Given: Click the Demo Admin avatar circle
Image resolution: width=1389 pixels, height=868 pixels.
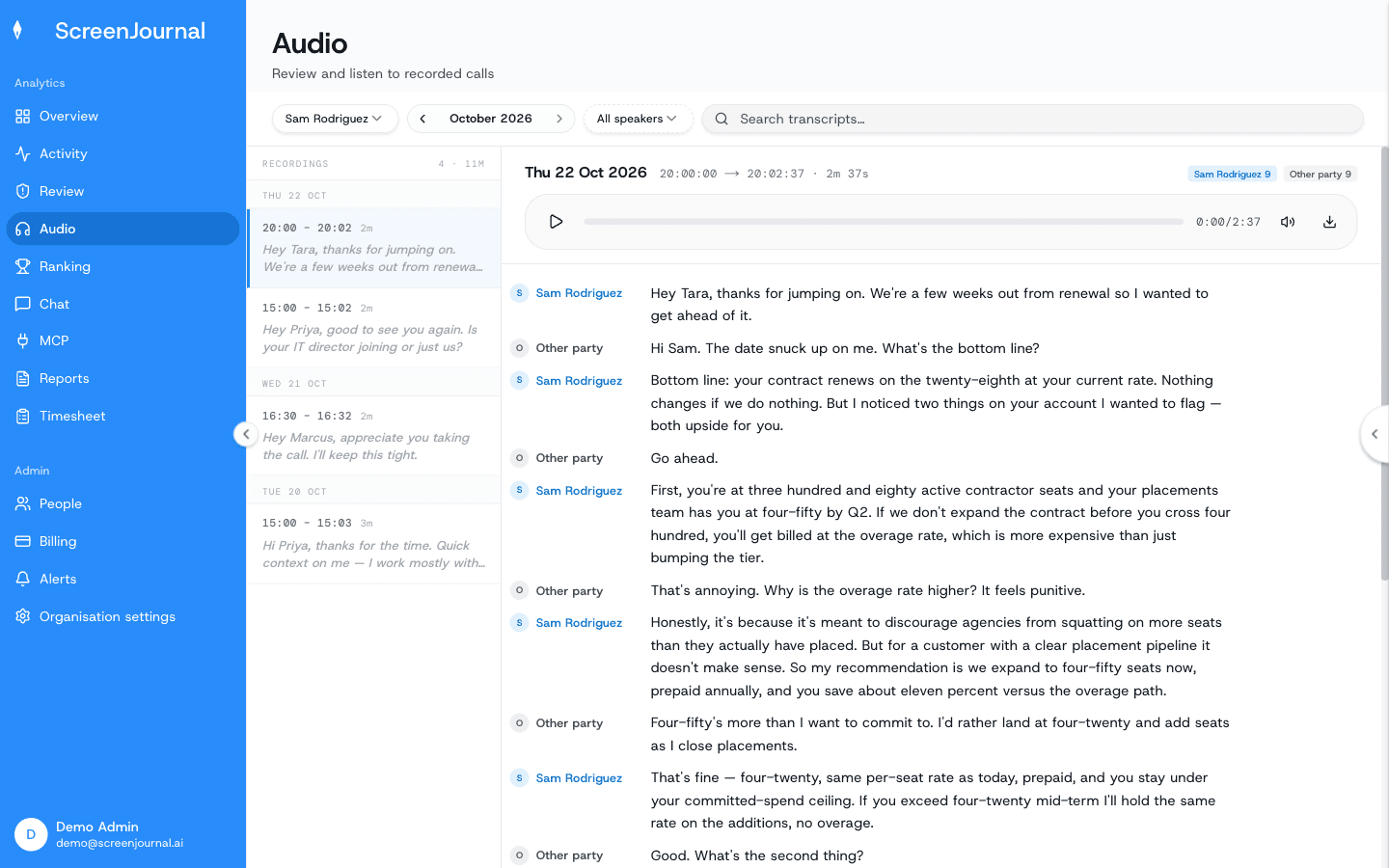Looking at the screenshot, I should pyautogui.click(x=31, y=834).
